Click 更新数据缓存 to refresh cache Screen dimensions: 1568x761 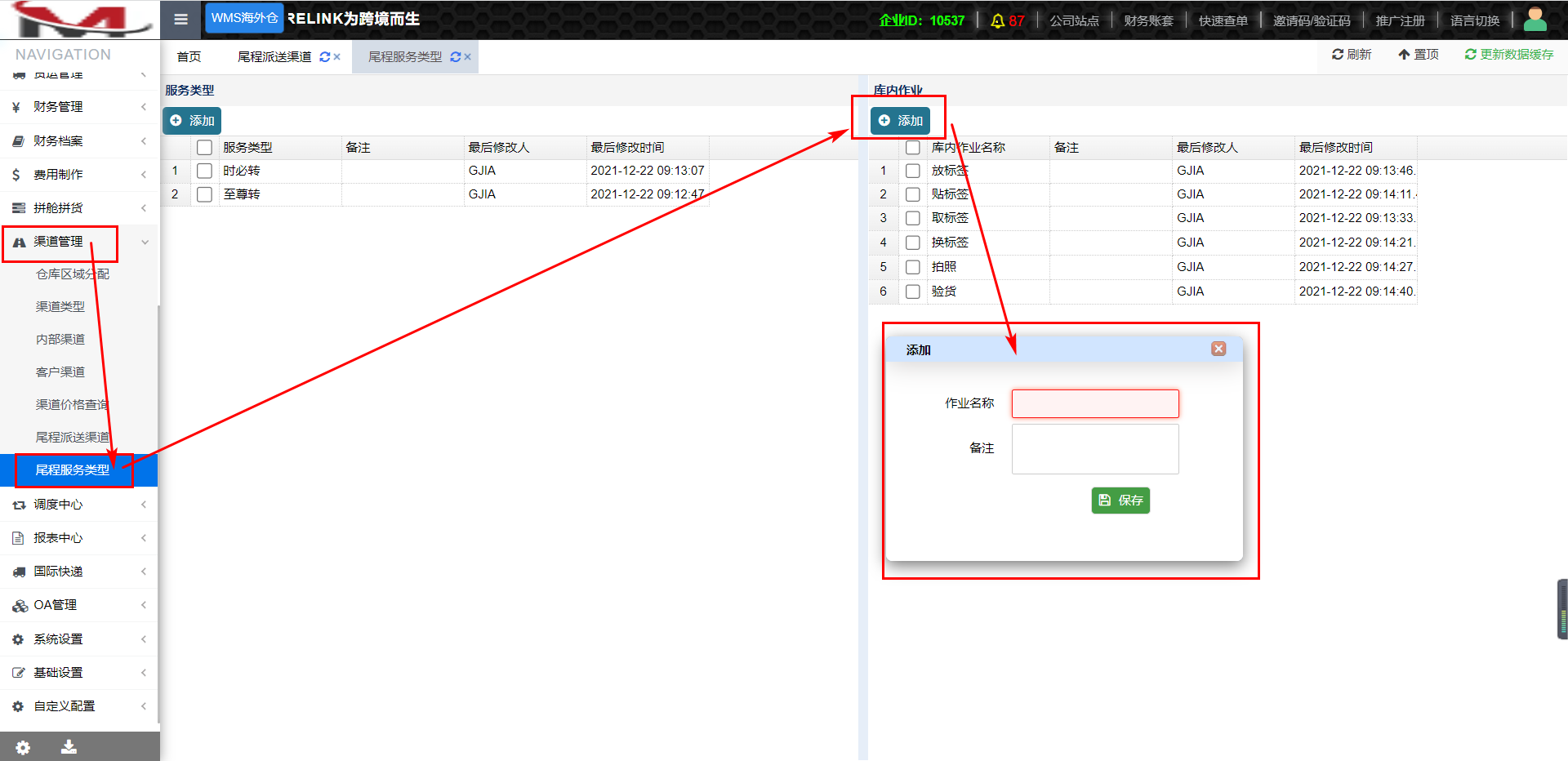[1509, 55]
